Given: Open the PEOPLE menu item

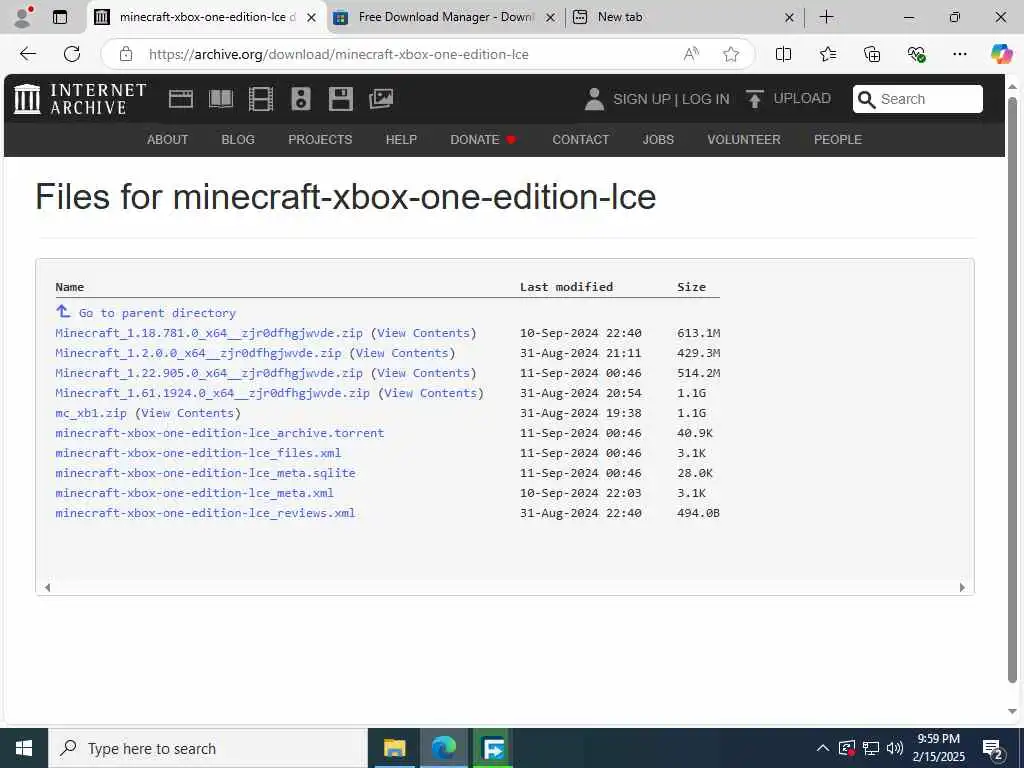Looking at the screenshot, I should pyautogui.click(x=838, y=140).
